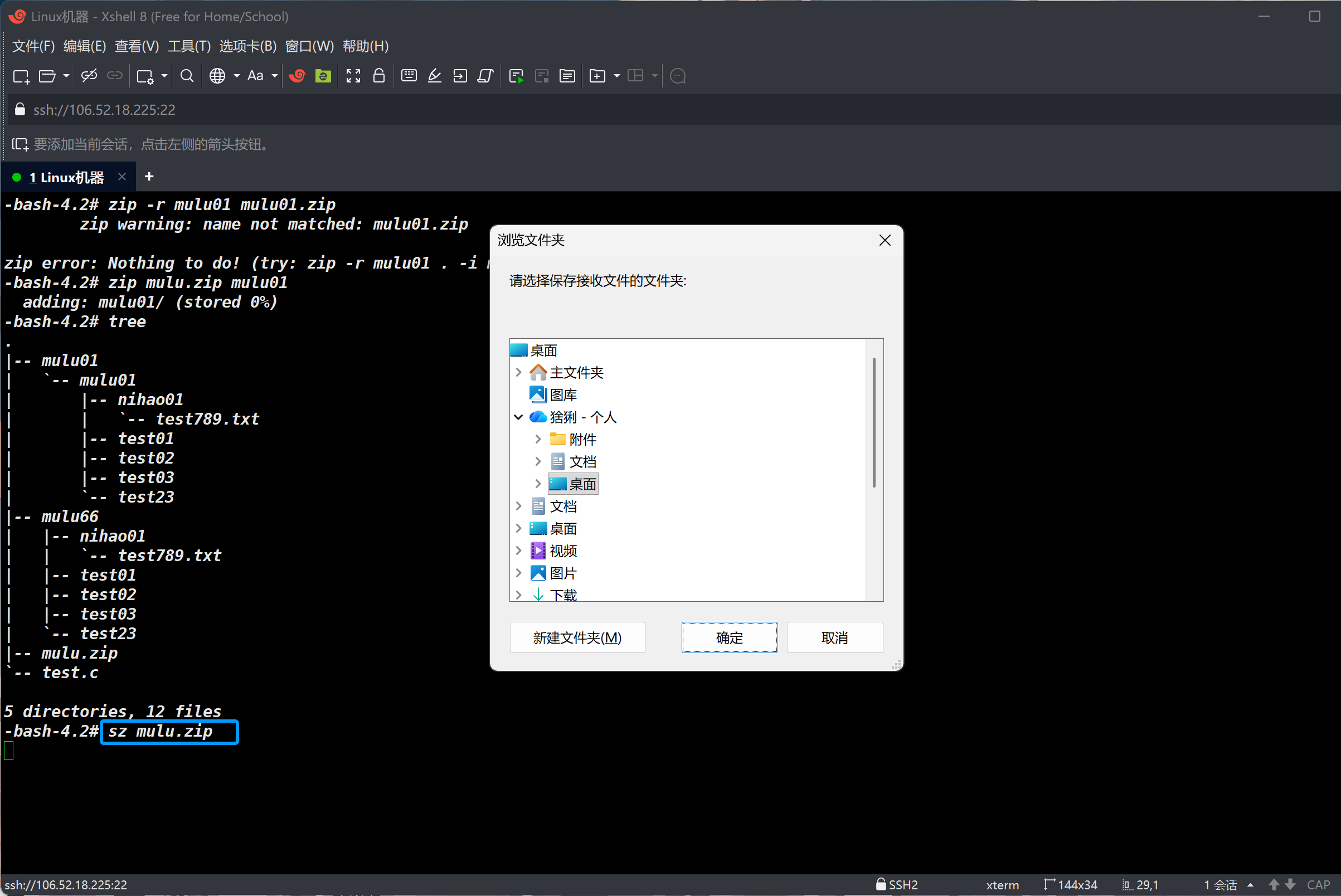Screen dimensions: 1341x896
Task: Open the font Aa dropdown arrow
Action: pos(274,76)
